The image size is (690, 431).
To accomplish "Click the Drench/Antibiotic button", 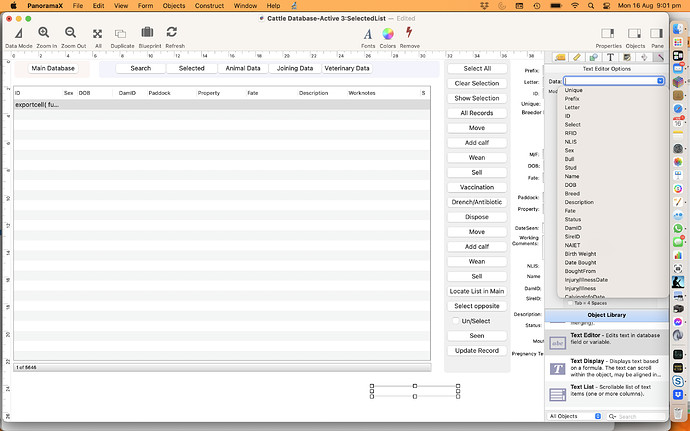I will [x=477, y=202].
